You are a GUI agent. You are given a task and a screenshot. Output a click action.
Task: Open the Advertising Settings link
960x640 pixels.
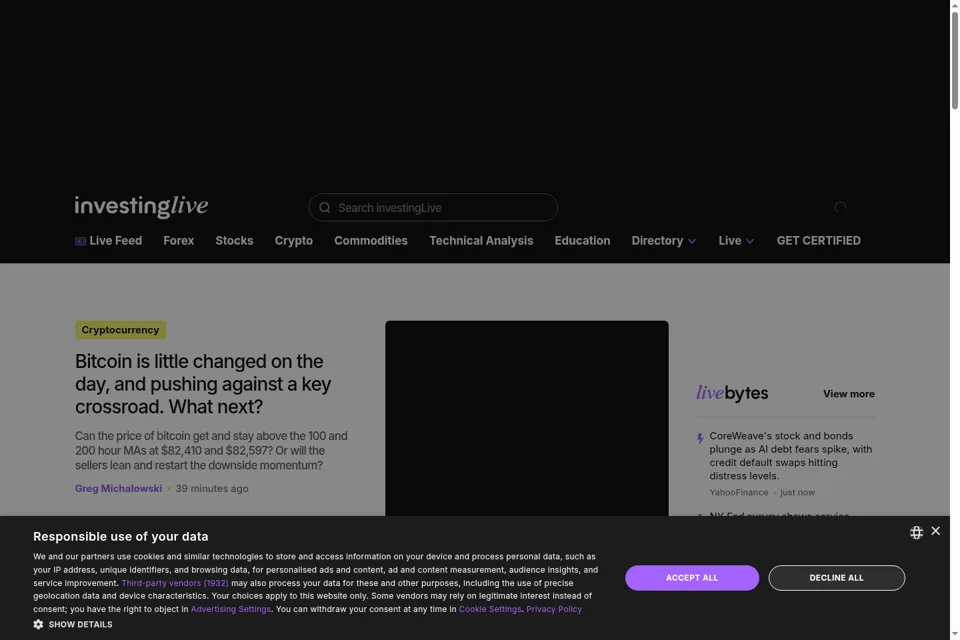tap(231, 609)
